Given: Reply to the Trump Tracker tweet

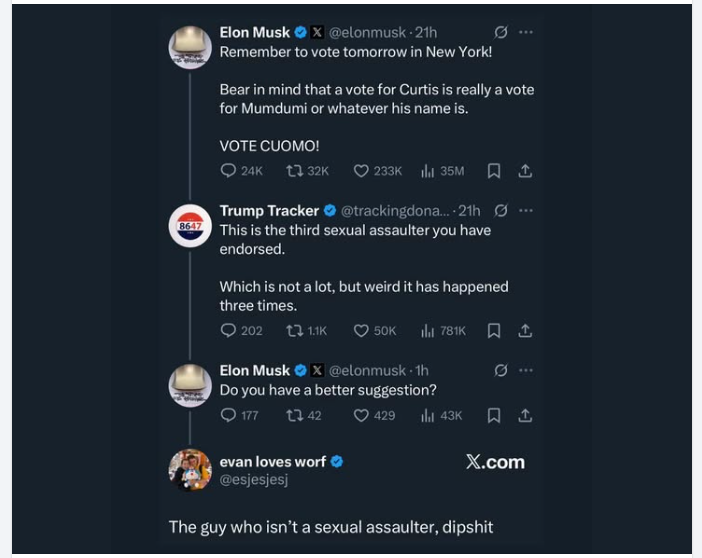Looking at the screenshot, I should (228, 330).
